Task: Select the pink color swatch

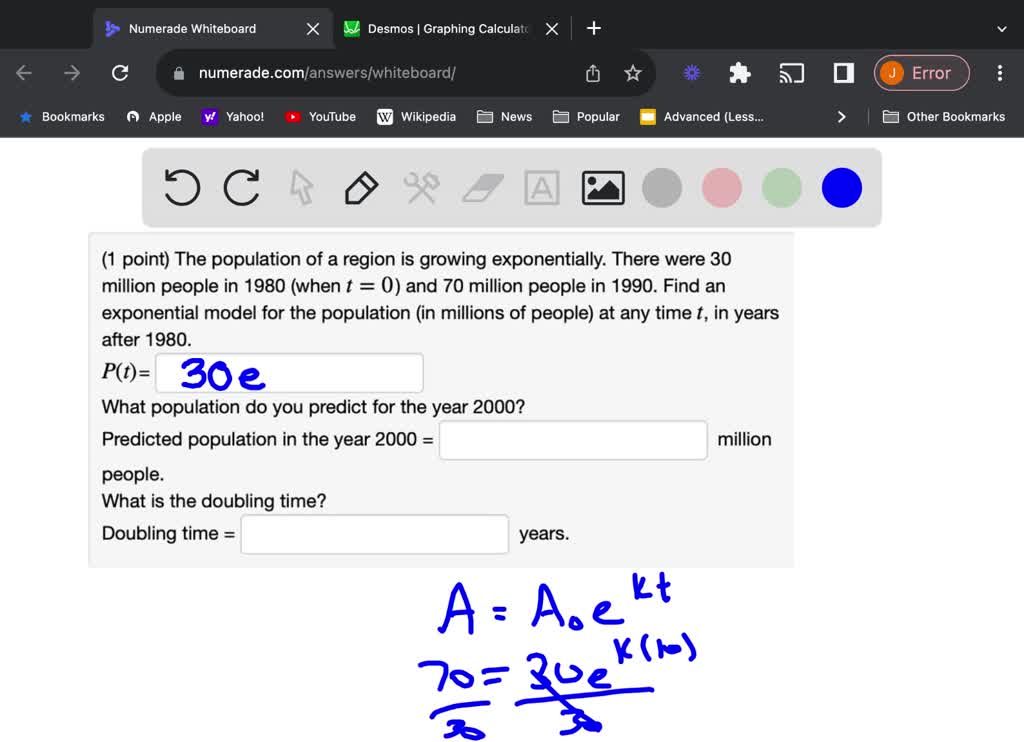Action: [721, 187]
